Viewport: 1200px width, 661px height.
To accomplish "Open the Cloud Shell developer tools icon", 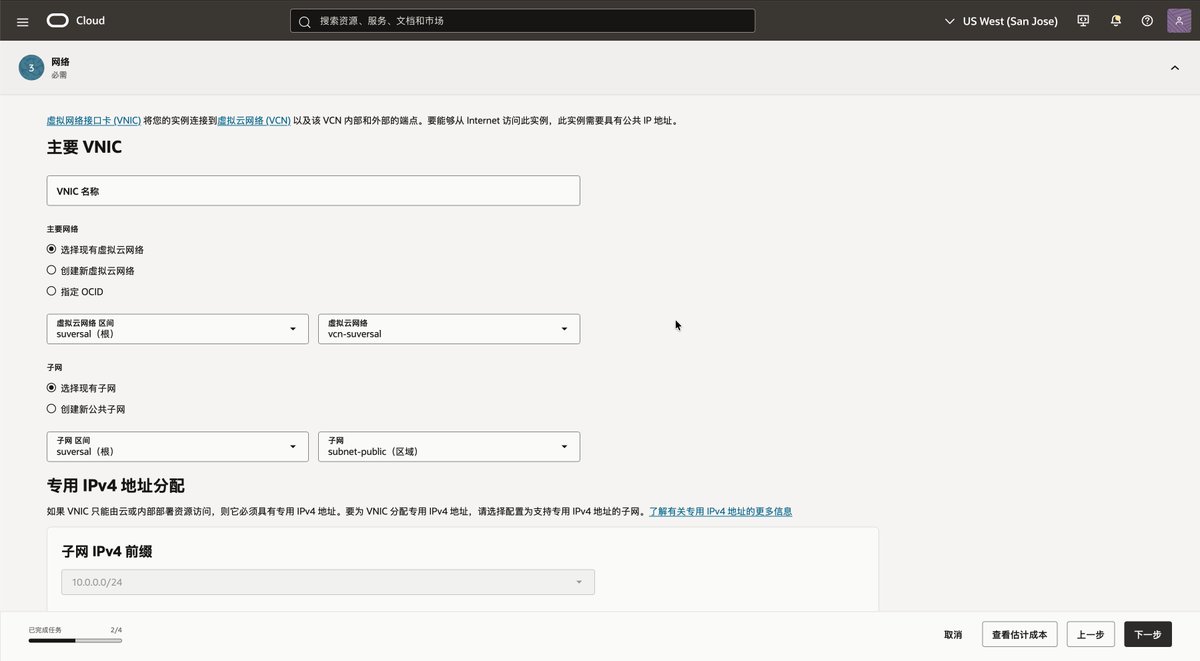I will pos(1083,21).
